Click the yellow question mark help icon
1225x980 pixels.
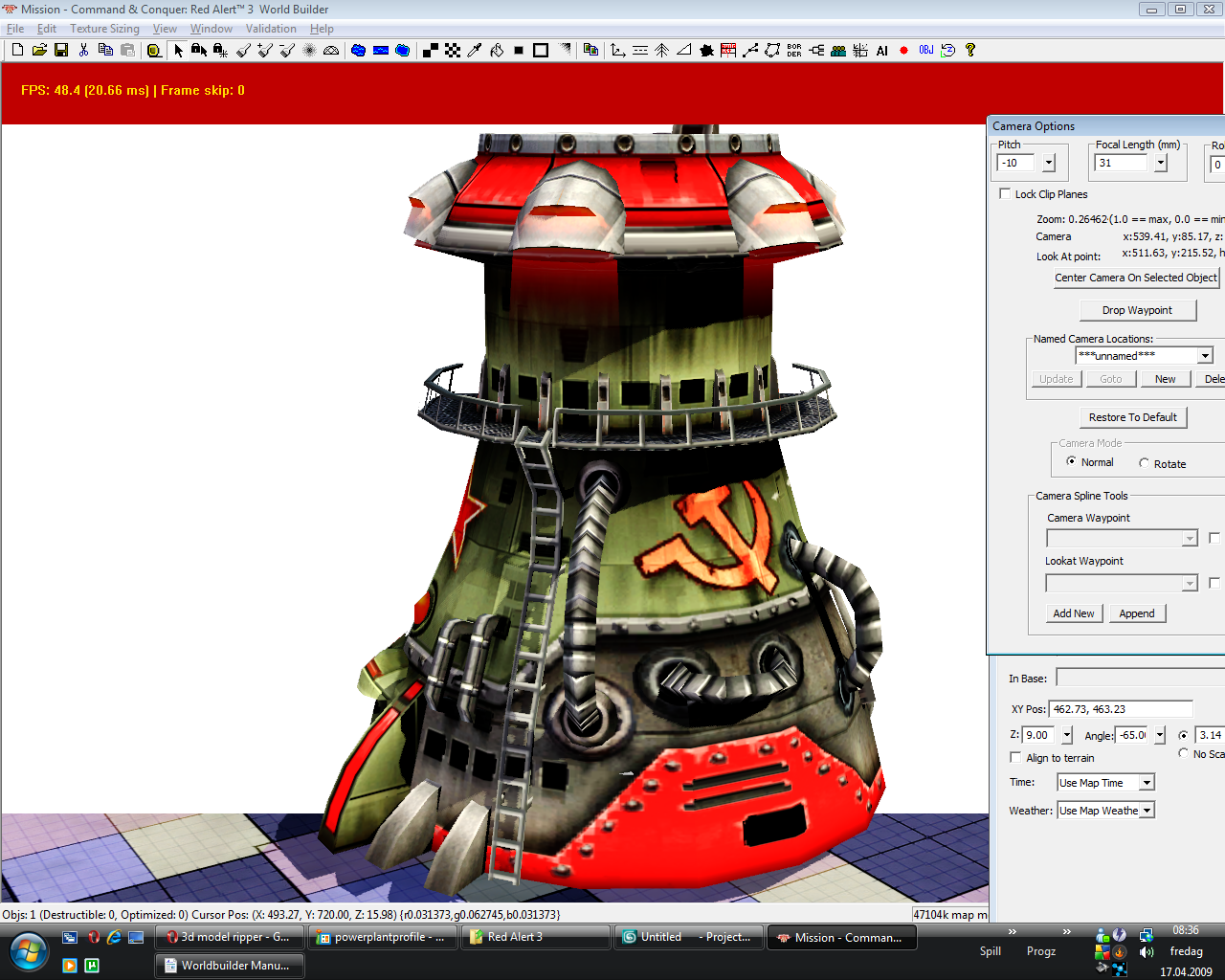pyautogui.click(x=970, y=50)
